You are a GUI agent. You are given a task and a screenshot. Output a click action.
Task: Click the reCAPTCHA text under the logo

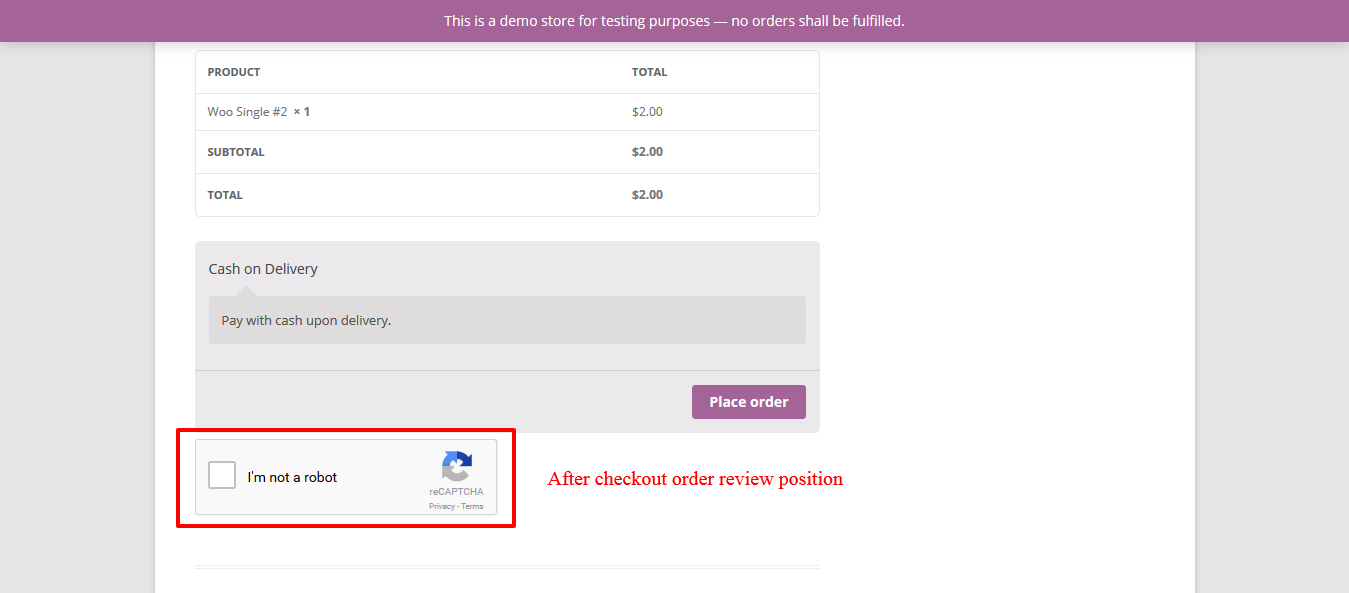click(456, 492)
